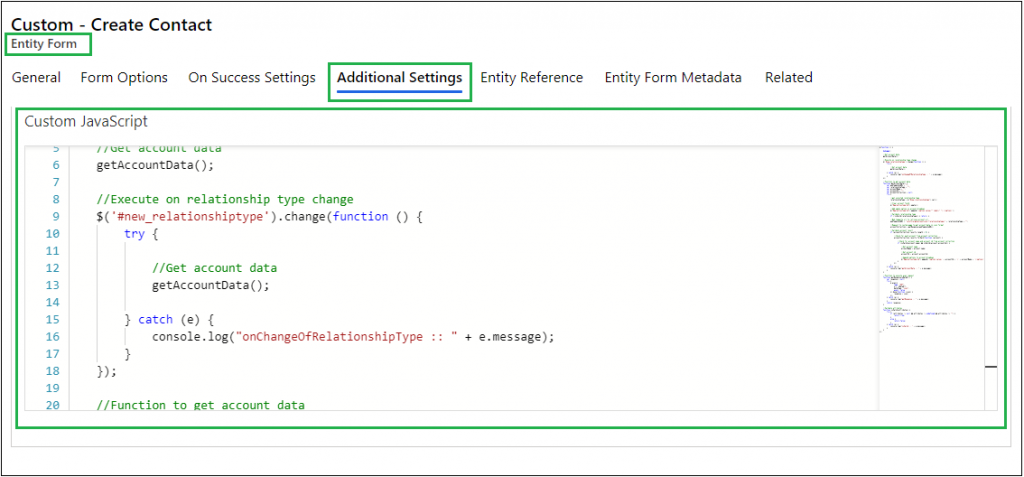Open the Entity Reference tab
The height and width of the screenshot is (477, 1024).
pos(531,78)
